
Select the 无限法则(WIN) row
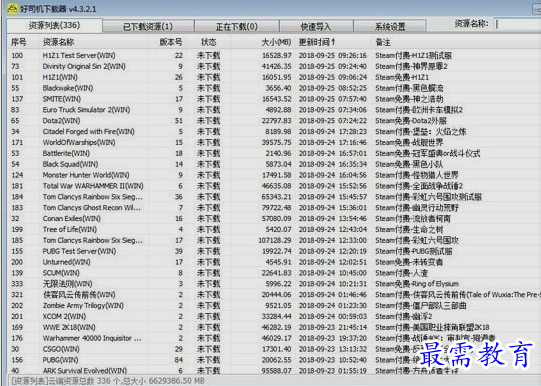tap(274, 284)
